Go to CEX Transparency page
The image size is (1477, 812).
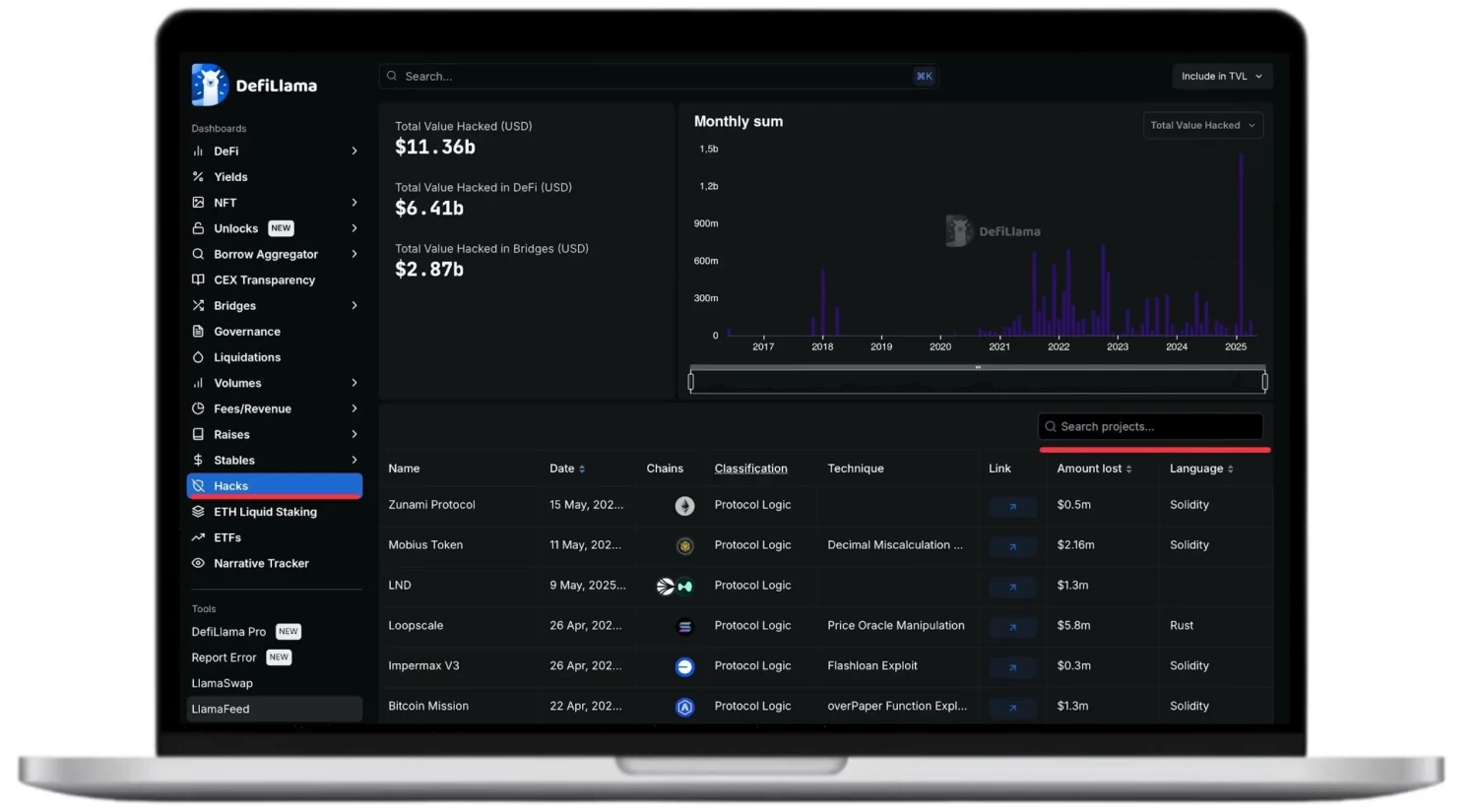(264, 280)
